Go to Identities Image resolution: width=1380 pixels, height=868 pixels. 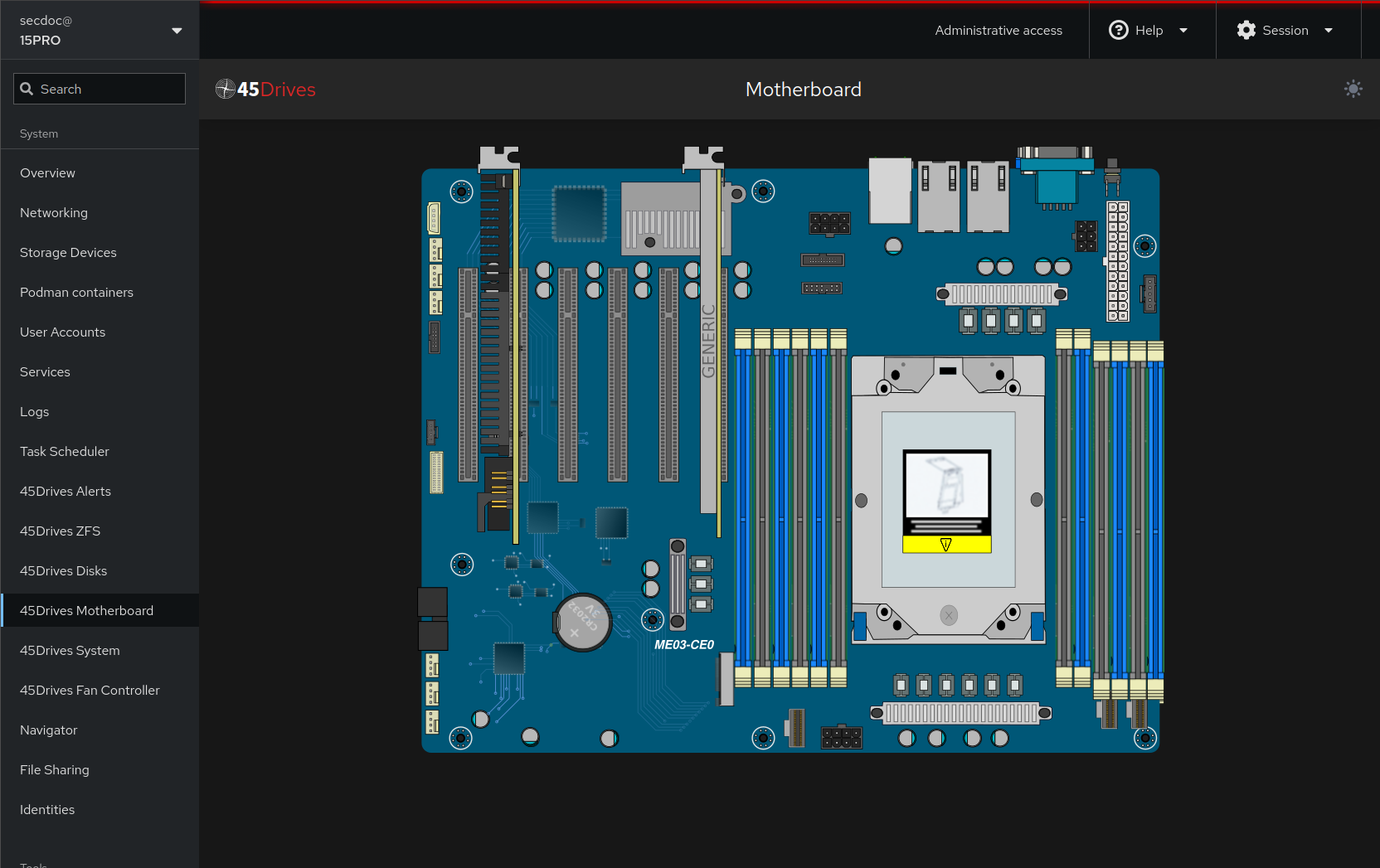[100, 809]
